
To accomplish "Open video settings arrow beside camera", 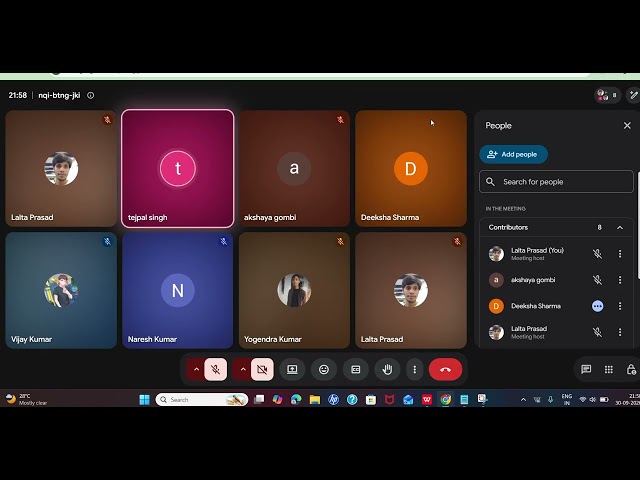I will [x=243, y=369].
